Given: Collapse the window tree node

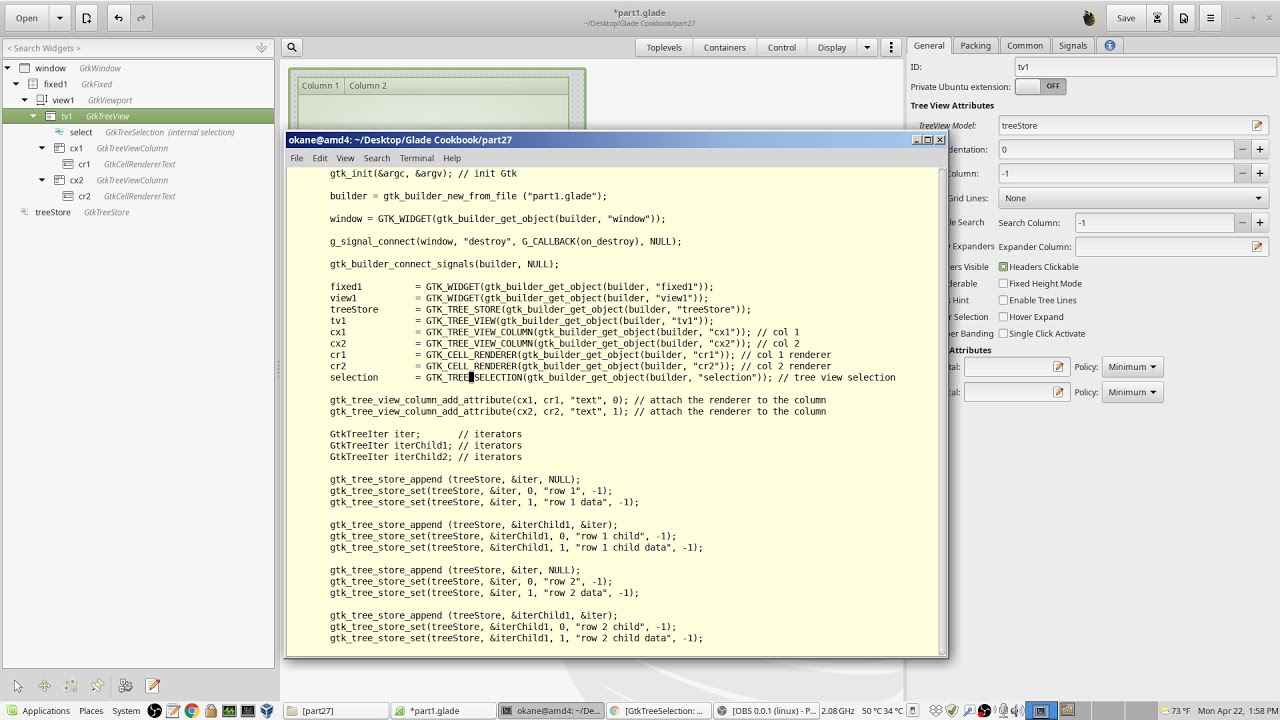Looking at the screenshot, I should click(x=8, y=68).
